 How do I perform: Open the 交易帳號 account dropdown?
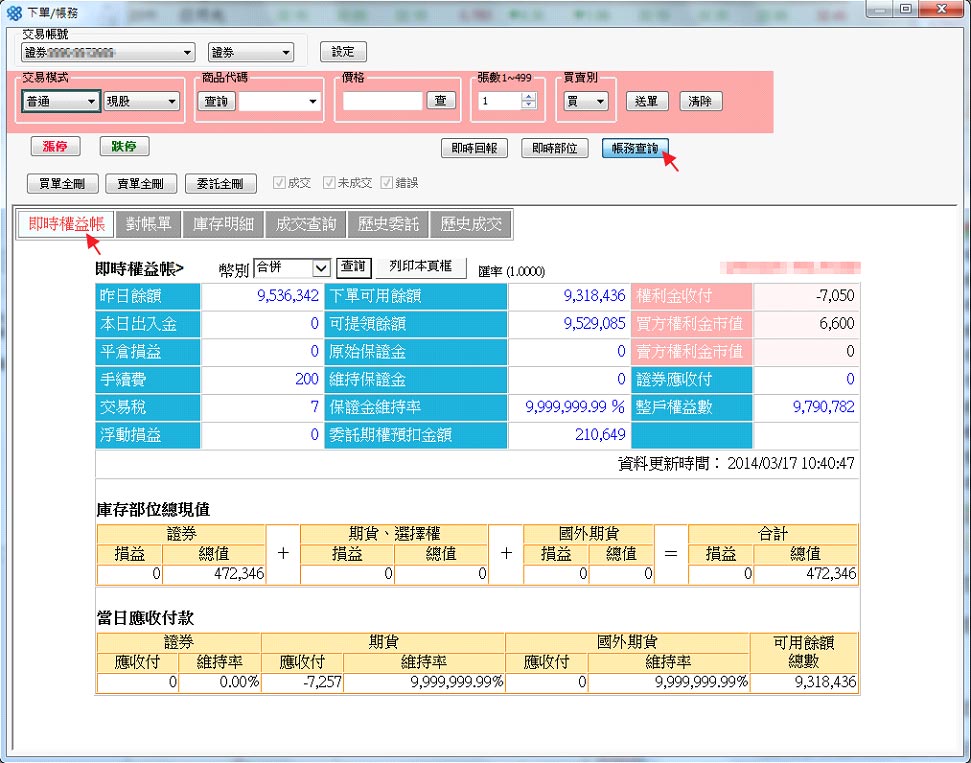click(108, 53)
